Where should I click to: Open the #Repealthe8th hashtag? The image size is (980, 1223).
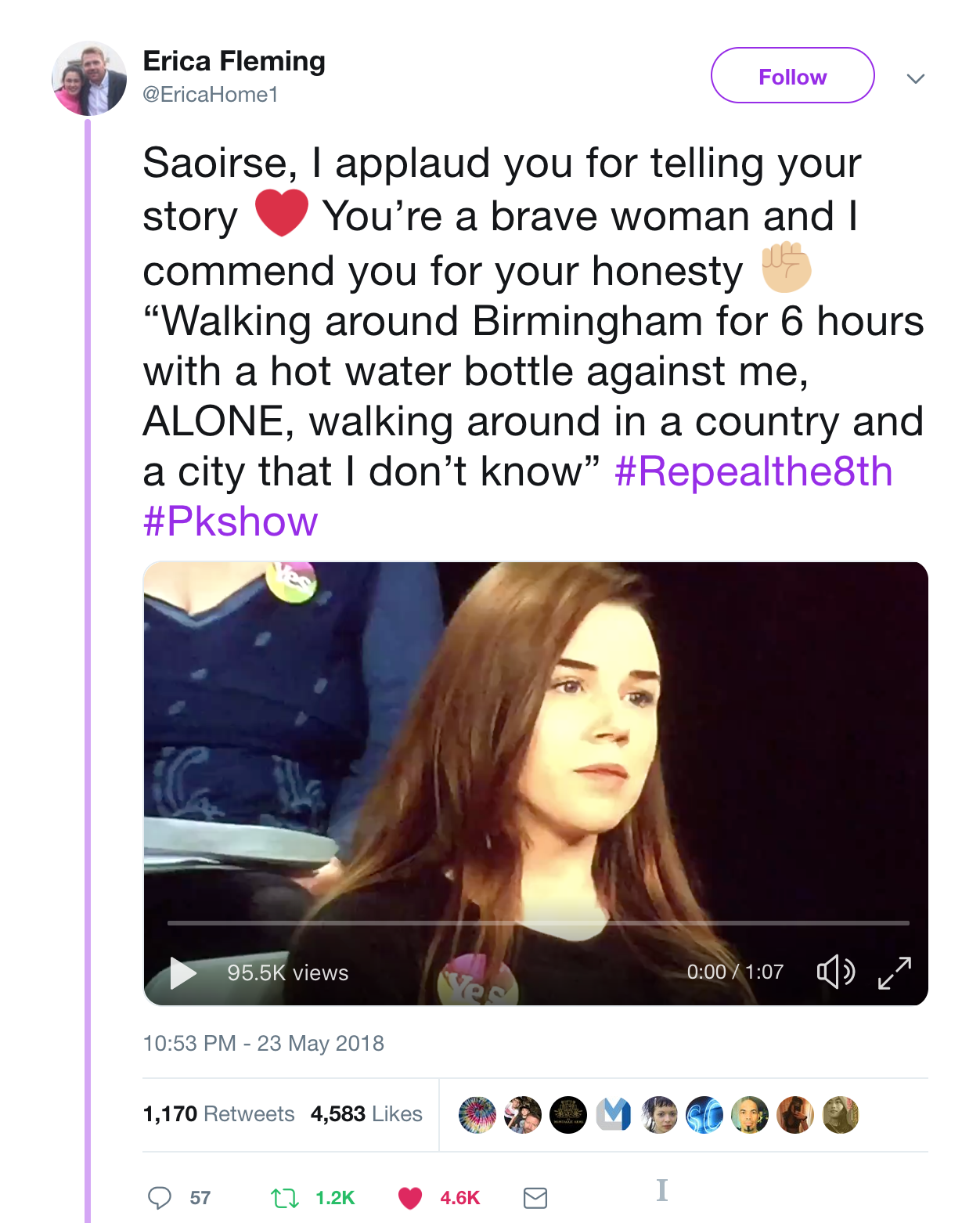[753, 471]
